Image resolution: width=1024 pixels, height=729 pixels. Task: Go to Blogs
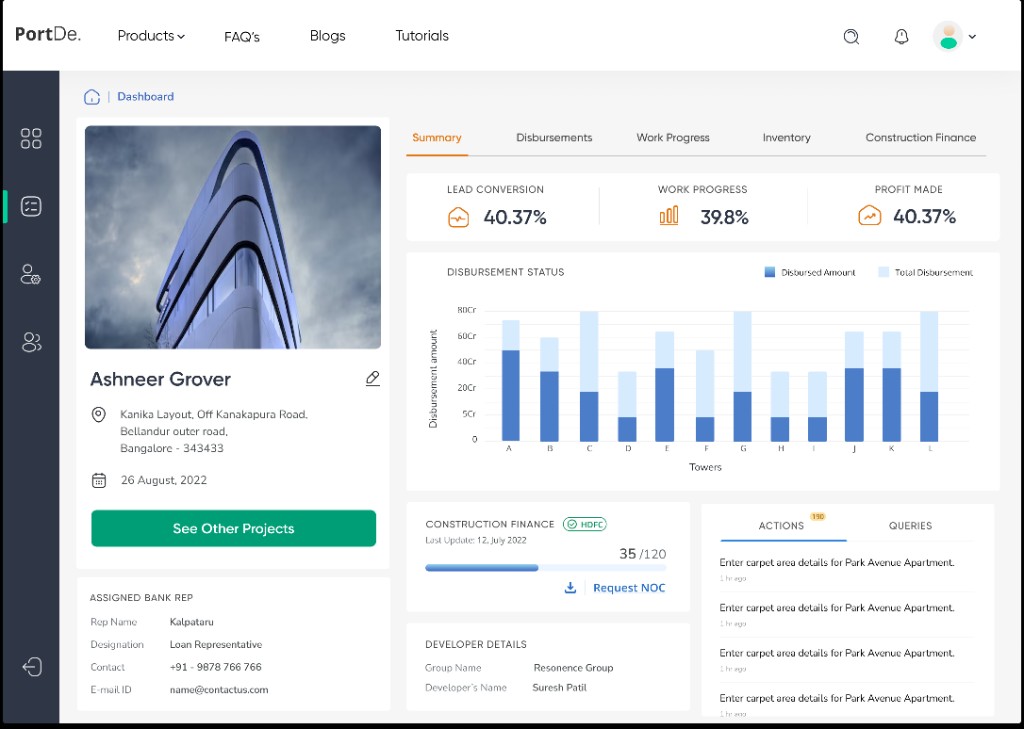(327, 36)
